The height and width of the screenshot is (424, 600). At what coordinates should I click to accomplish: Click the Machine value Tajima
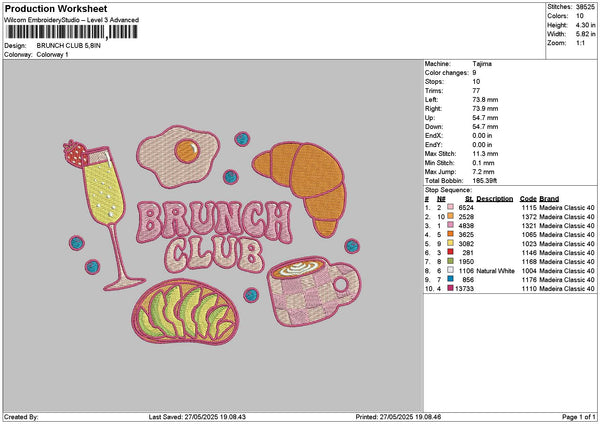[x=482, y=64]
